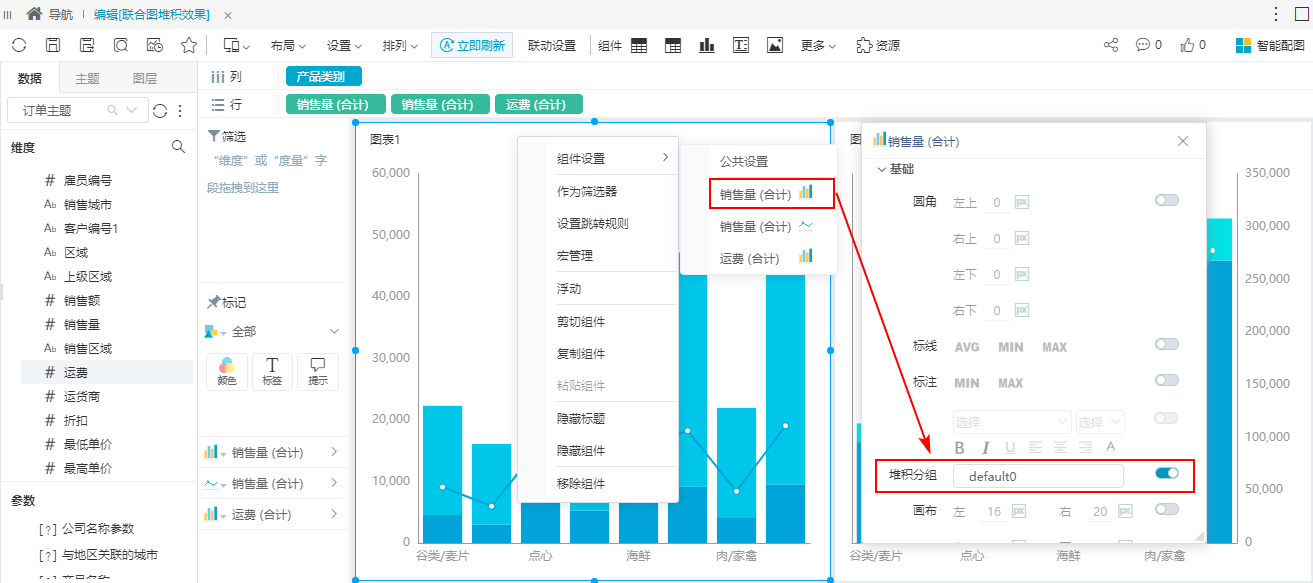Viewport: 1313px width, 583px height.
Task: Switch to the 图层 tab
Action: (144, 78)
